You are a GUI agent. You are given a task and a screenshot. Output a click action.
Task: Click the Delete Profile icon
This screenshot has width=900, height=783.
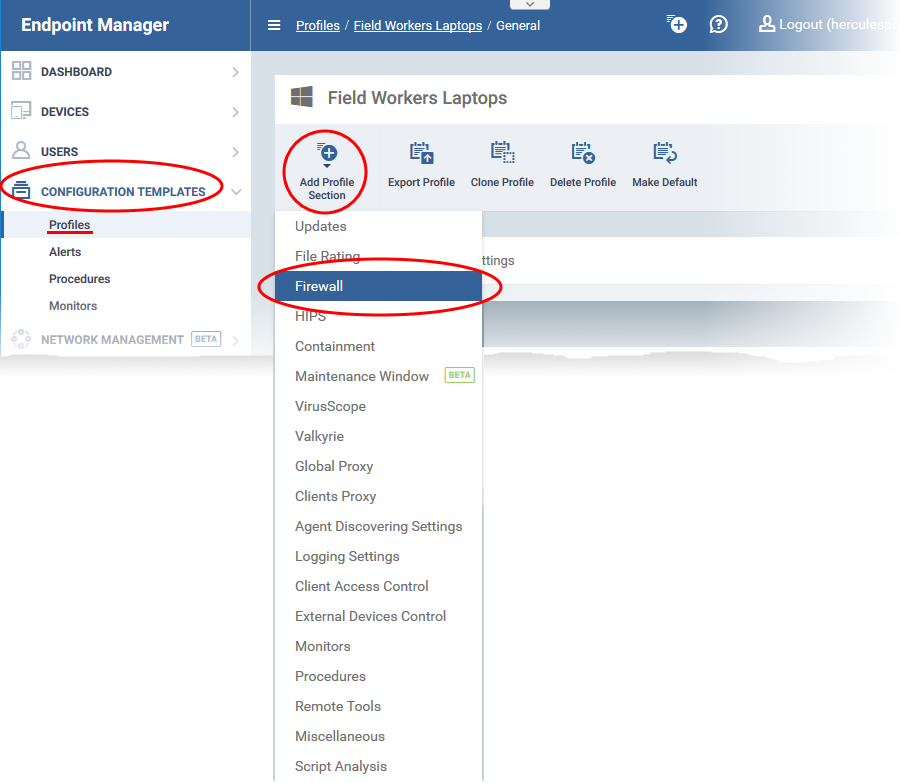[x=583, y=153]
